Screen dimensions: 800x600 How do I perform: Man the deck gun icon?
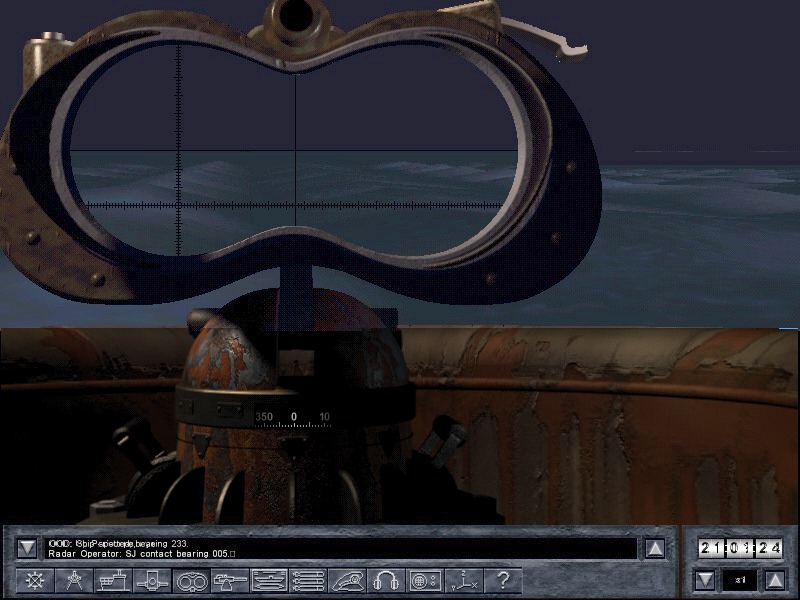click(x=230, y=581)
